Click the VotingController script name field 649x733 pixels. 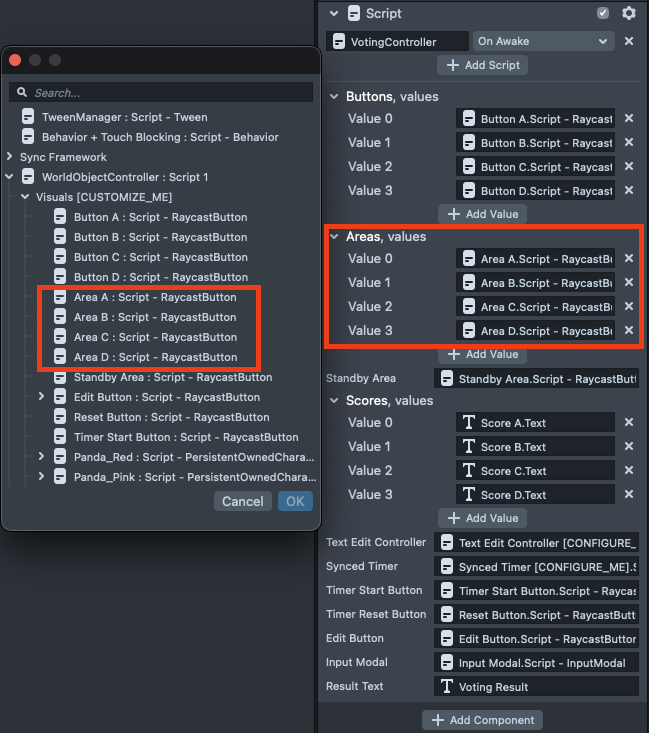(x=397, y=41)
